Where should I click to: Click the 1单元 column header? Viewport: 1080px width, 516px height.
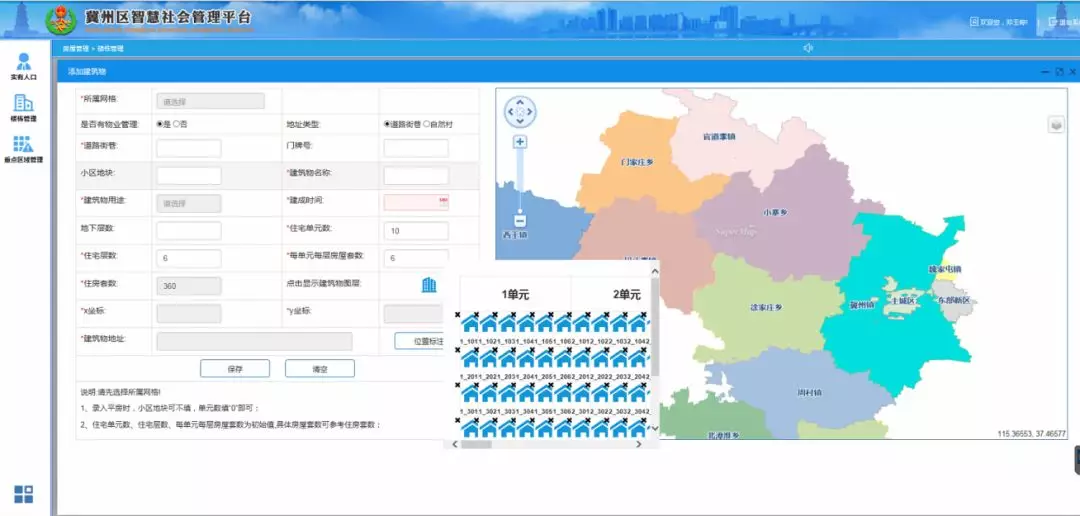(515, 295)
